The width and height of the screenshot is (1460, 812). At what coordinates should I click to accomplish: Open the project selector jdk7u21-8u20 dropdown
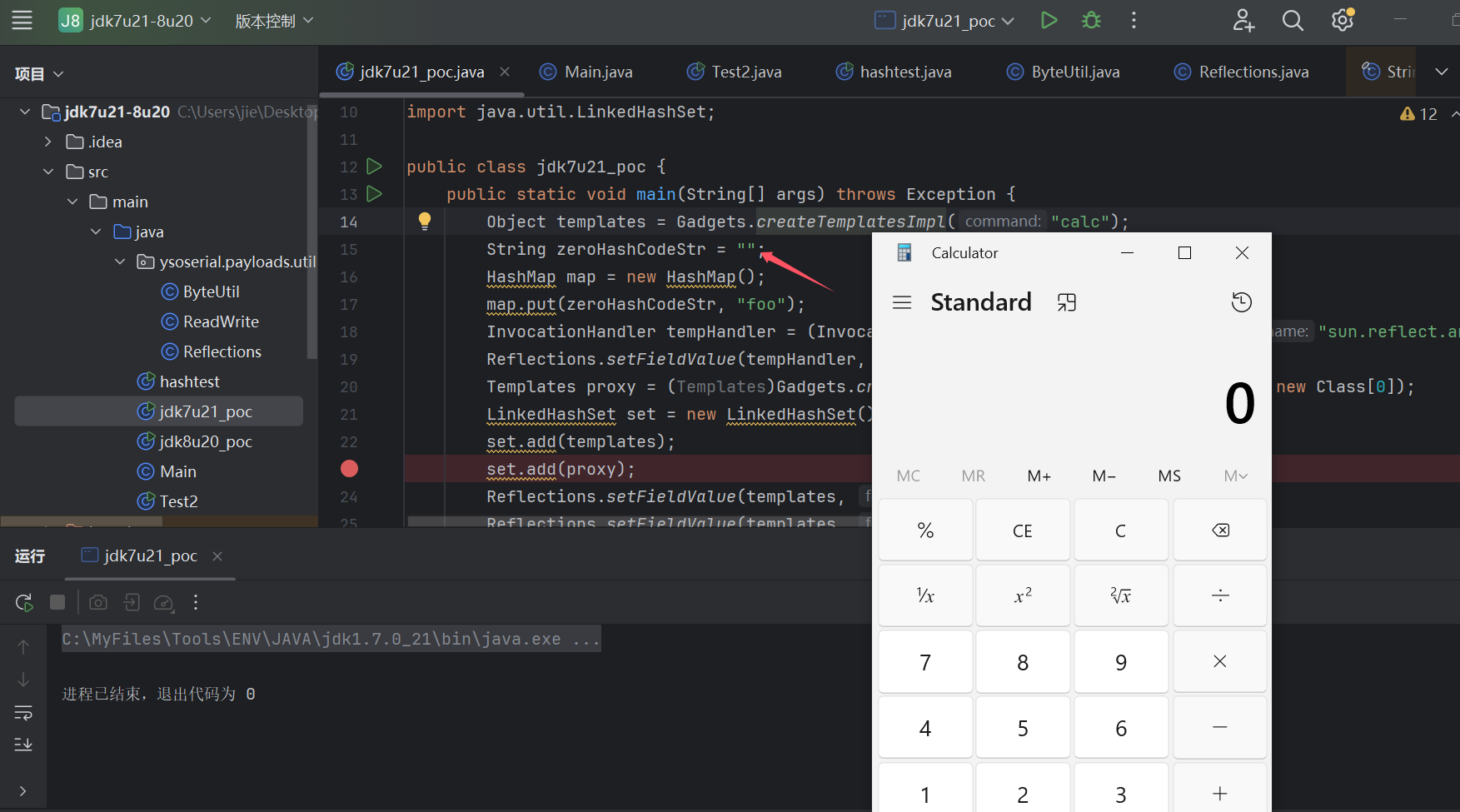tap(135, 21)
